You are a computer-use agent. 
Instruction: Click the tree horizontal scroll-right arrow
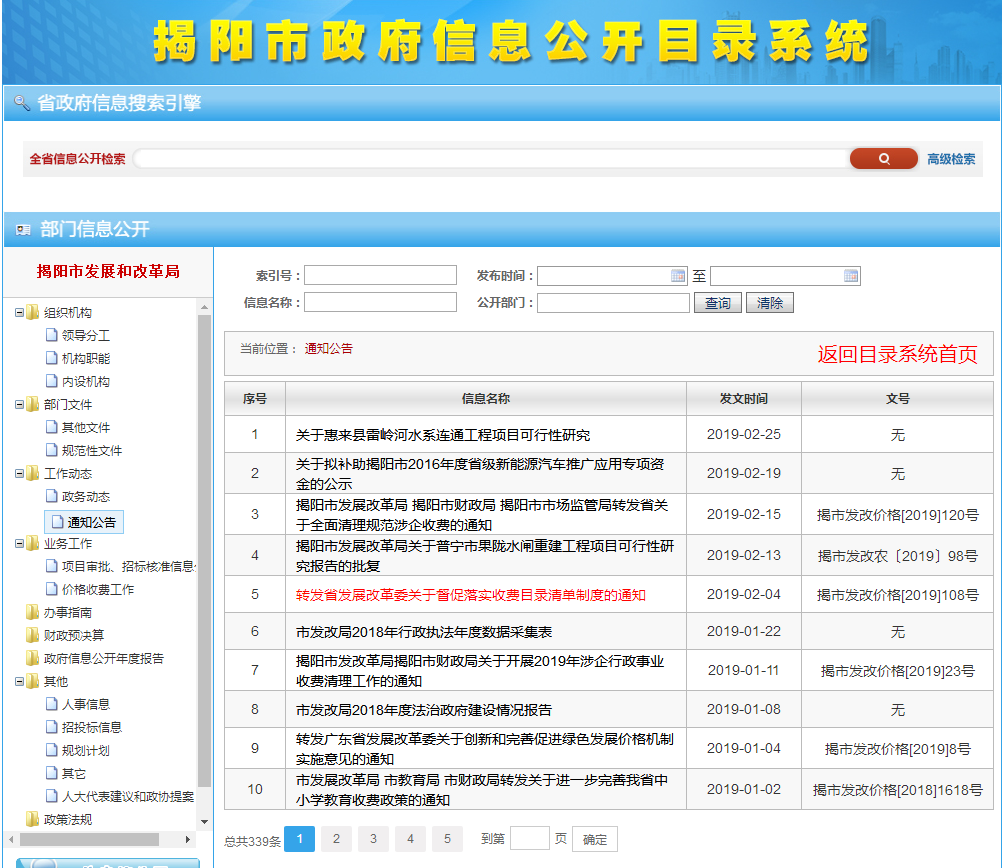coord(188,839)
